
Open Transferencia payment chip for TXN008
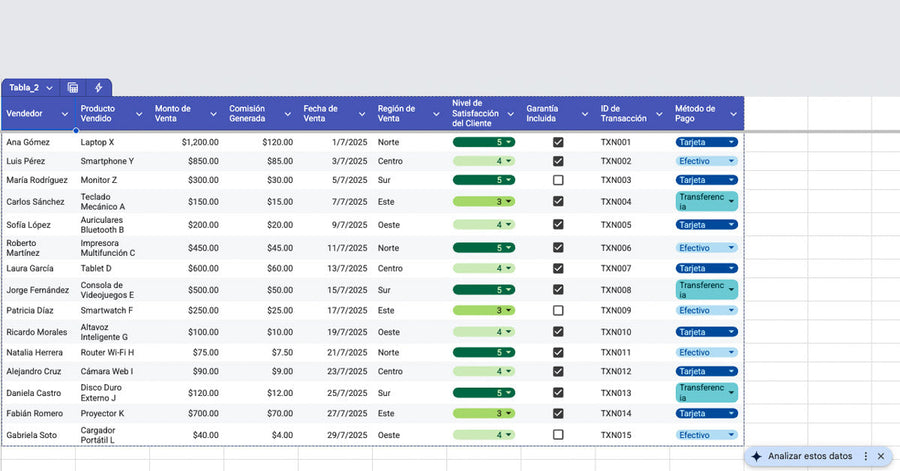click(707, 290)
